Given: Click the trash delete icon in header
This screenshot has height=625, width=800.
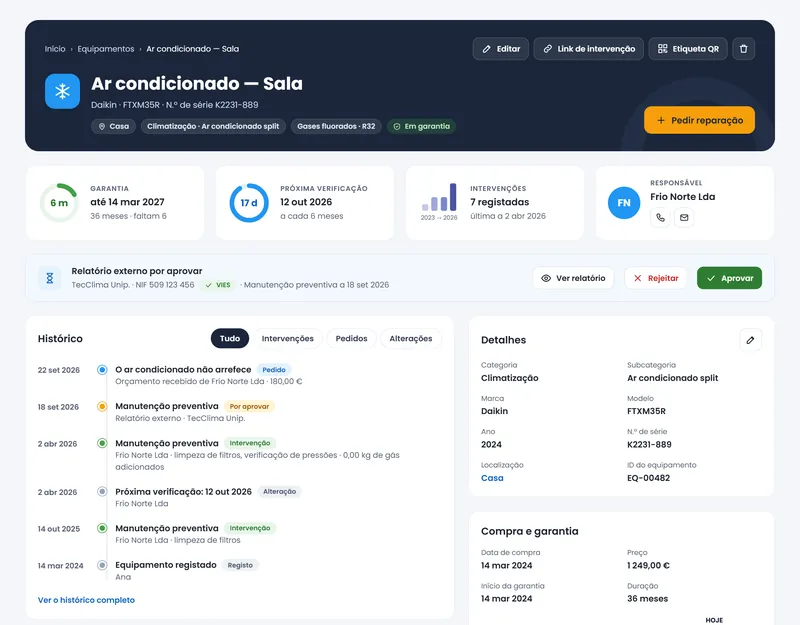Looking at the screenshot, I should (743, 49).
